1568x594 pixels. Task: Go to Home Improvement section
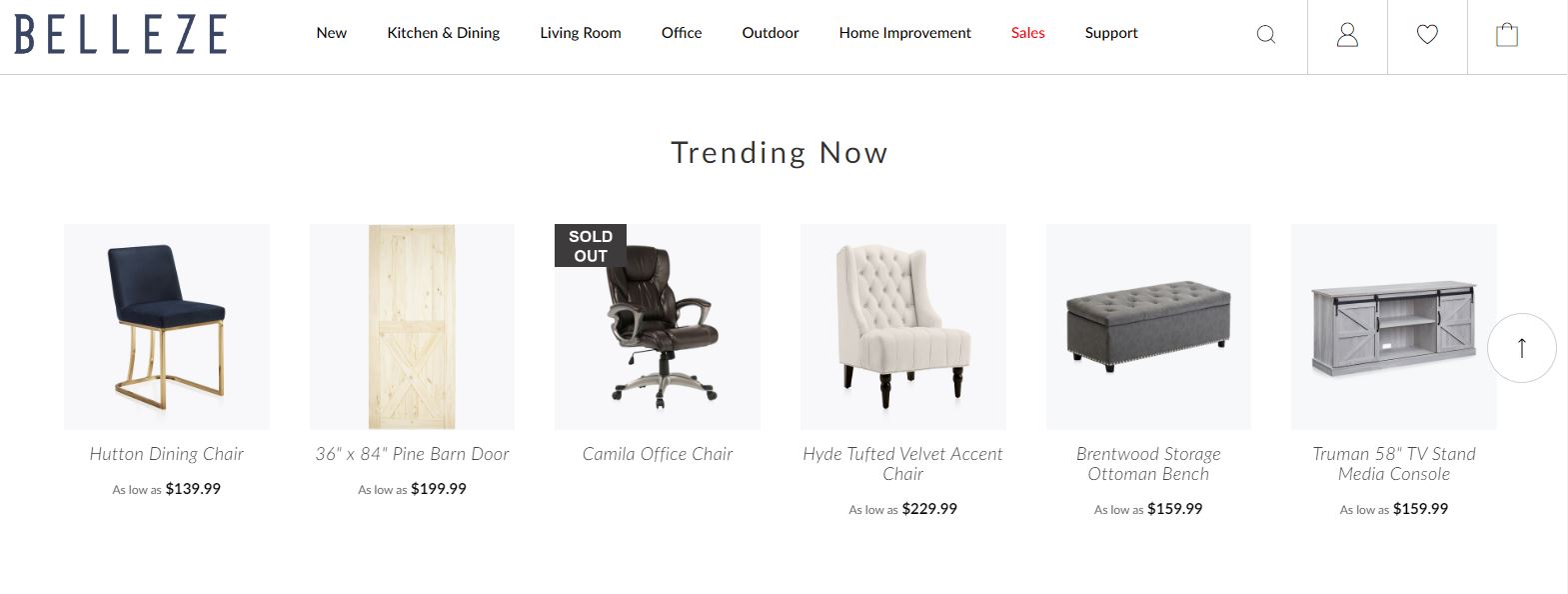904,33
